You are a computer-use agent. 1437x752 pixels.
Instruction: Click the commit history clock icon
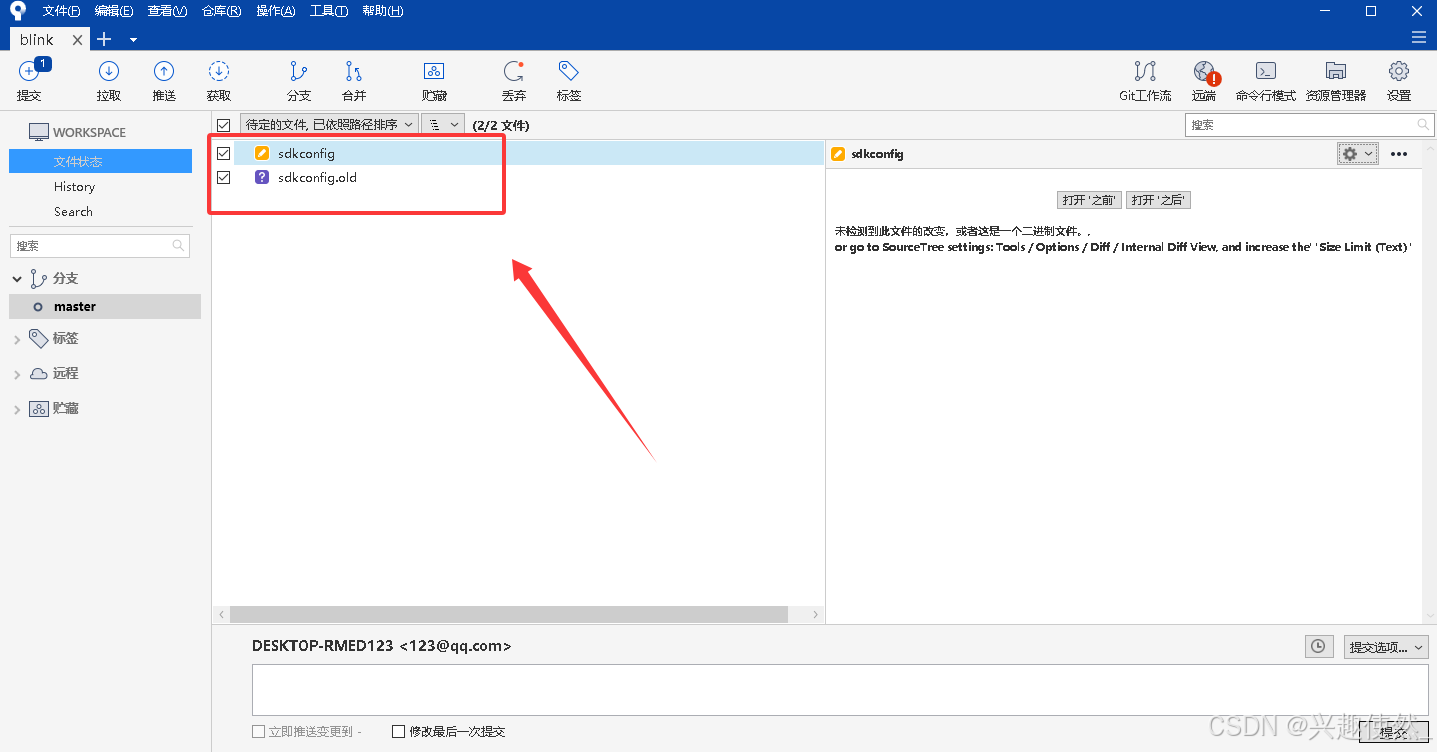point(1319,647)
